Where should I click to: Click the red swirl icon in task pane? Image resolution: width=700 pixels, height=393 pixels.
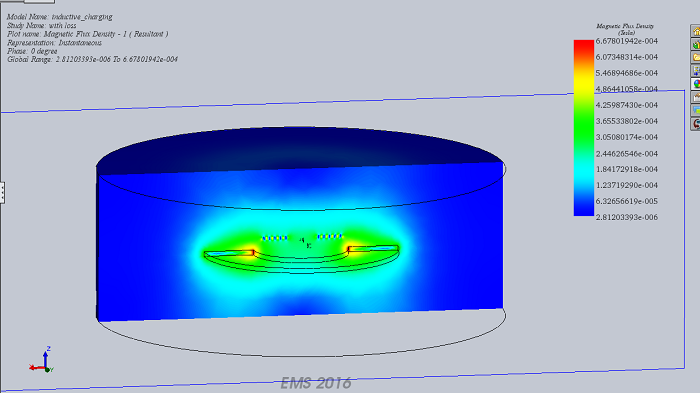(696, 124)
